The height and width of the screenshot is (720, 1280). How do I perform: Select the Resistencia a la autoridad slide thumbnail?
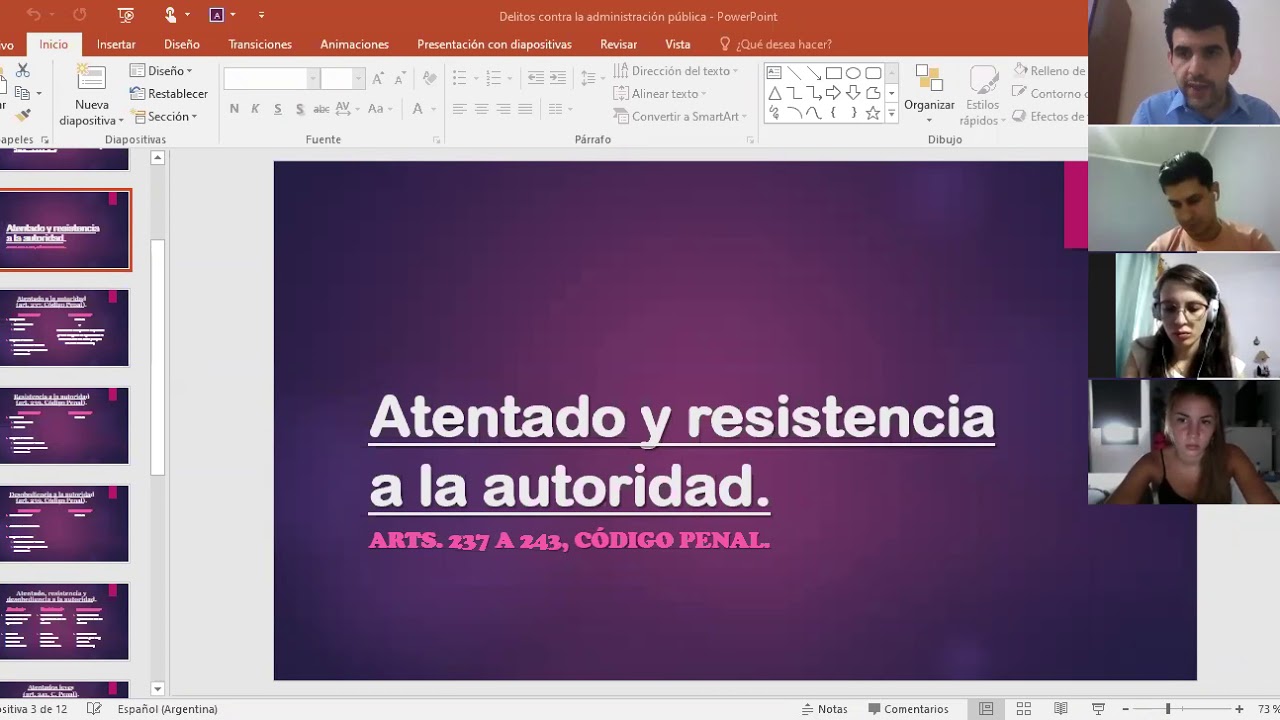(x=64, y=425)
